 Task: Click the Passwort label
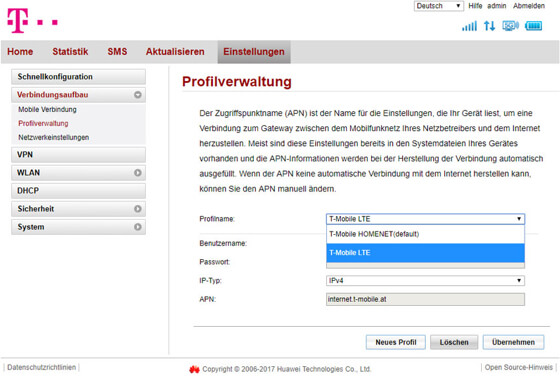(x=214, y=262)
